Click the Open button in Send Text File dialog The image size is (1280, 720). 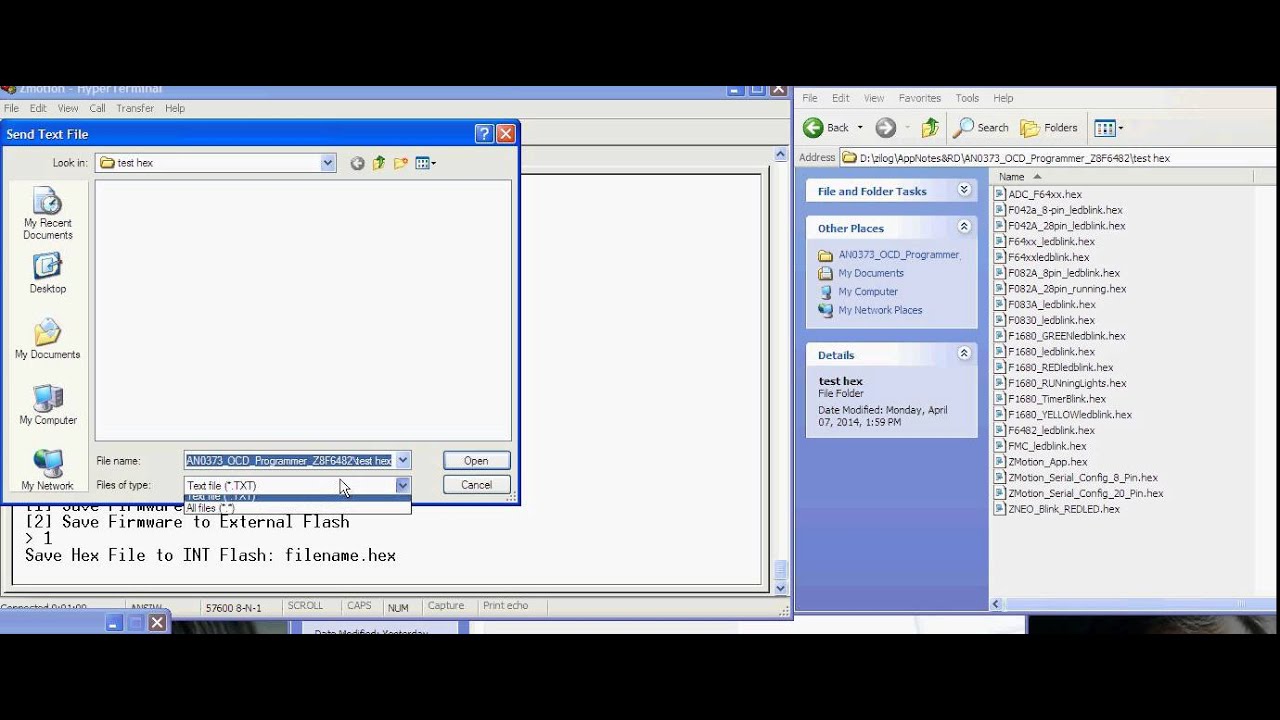pyautogui.click(x=476, y=461)
